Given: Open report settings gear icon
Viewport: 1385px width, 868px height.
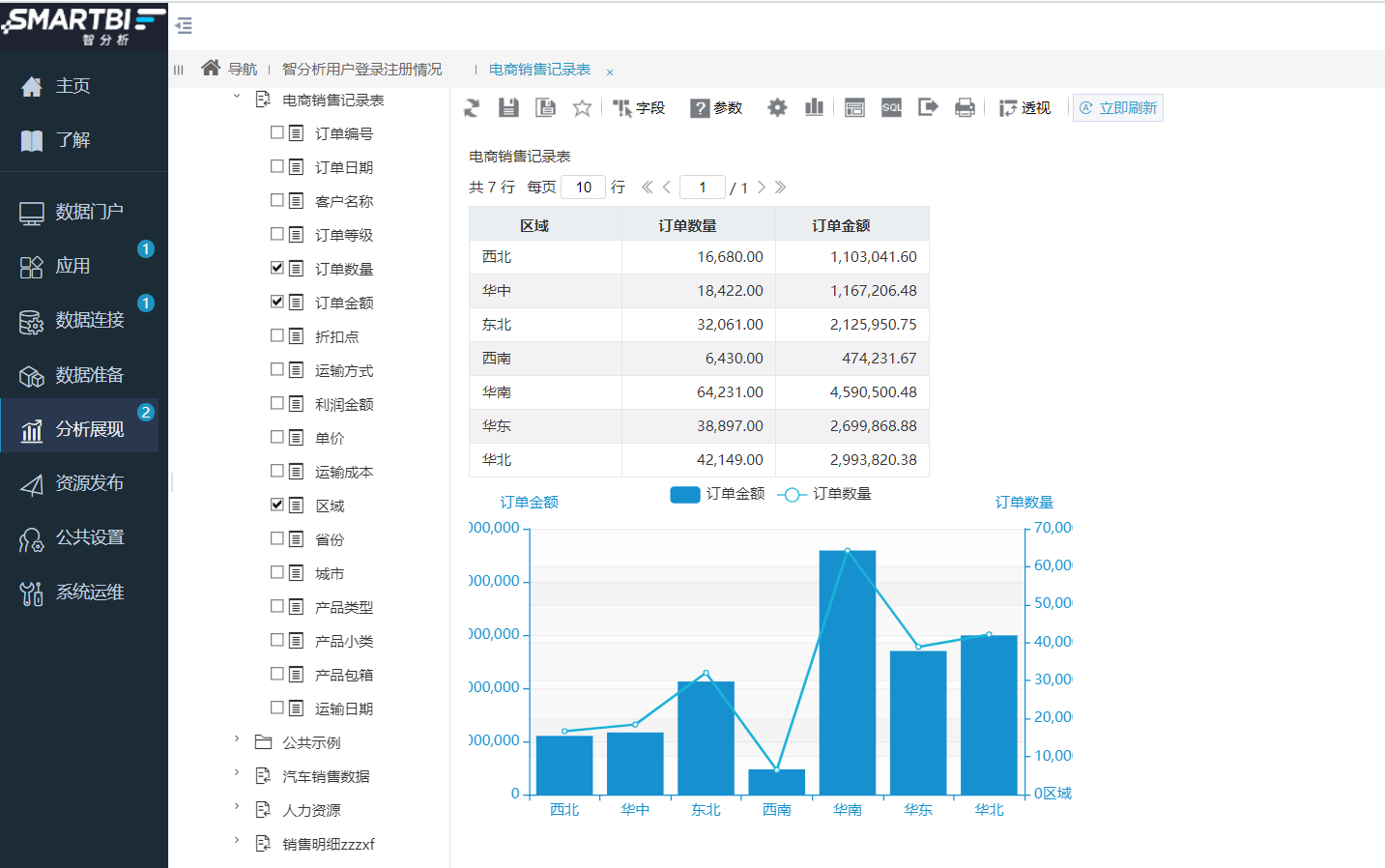Looking at the screenshot, I should click(777, 107).
